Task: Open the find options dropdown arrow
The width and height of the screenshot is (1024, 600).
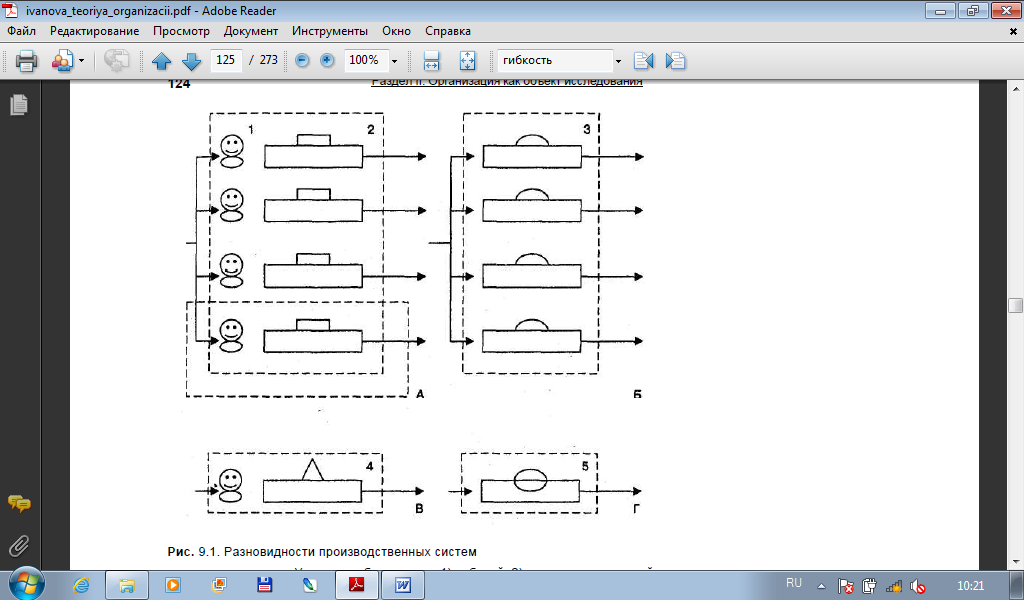Action: click(618, 61)
